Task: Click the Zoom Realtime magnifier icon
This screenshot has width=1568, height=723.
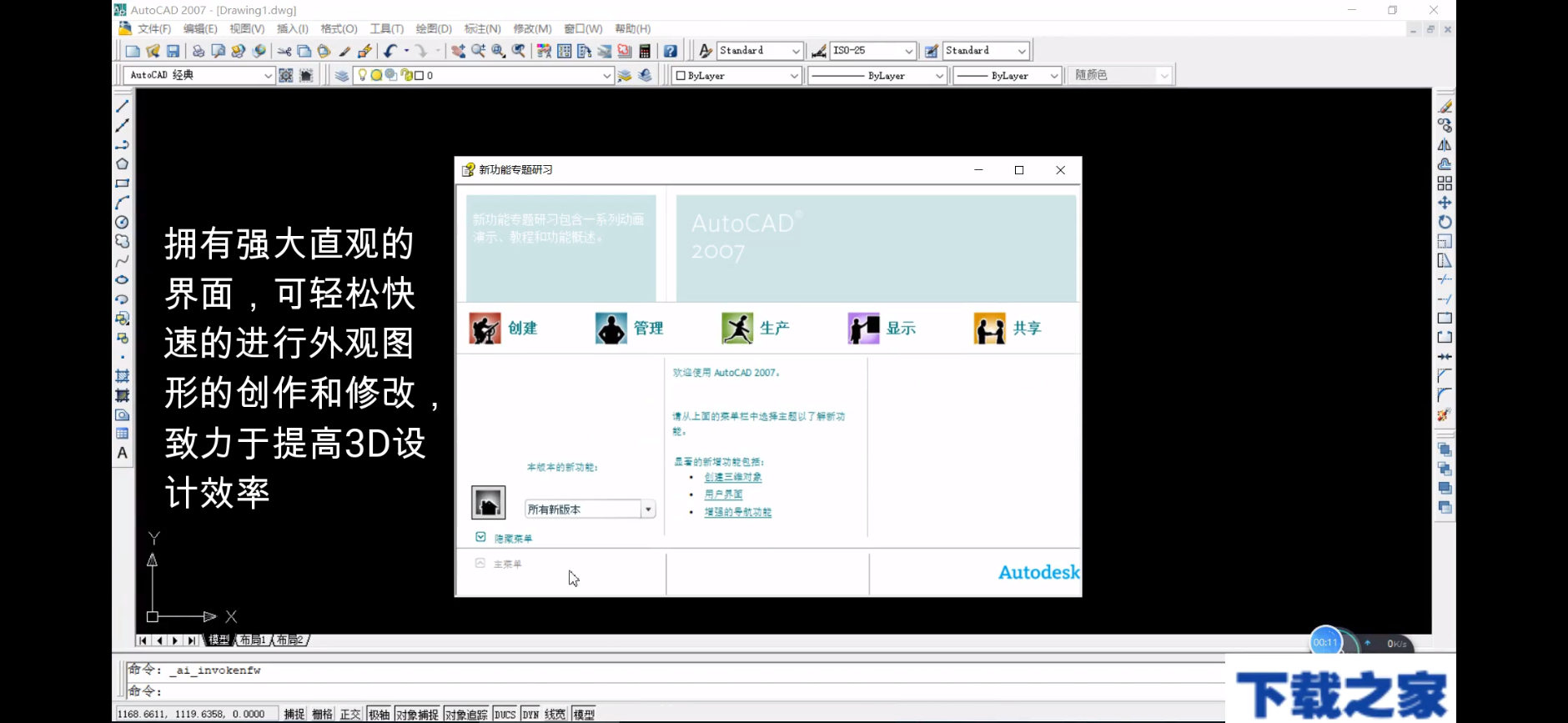Action: click(x=478, y=51)
